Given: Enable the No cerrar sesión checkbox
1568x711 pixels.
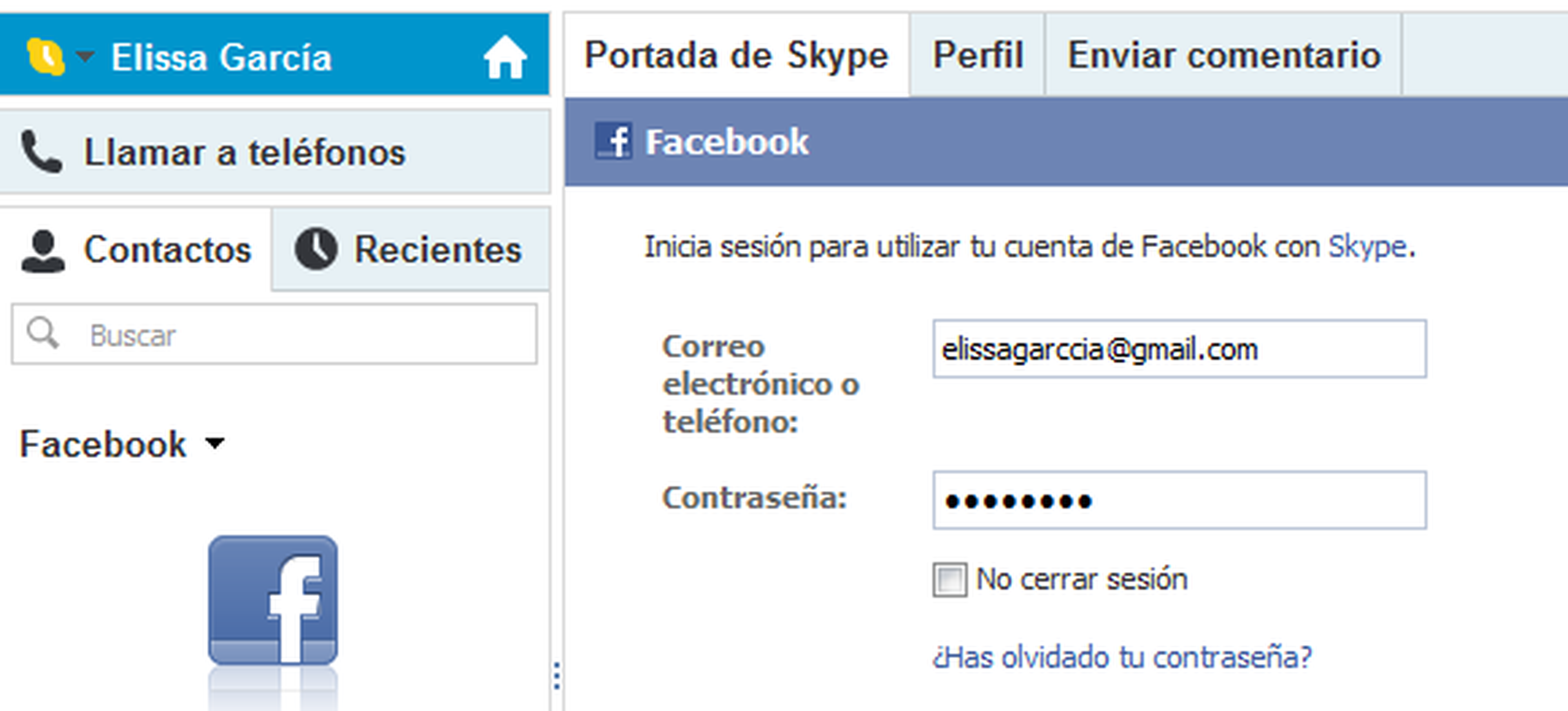Looking at the screenshot, I should [949, 579].
